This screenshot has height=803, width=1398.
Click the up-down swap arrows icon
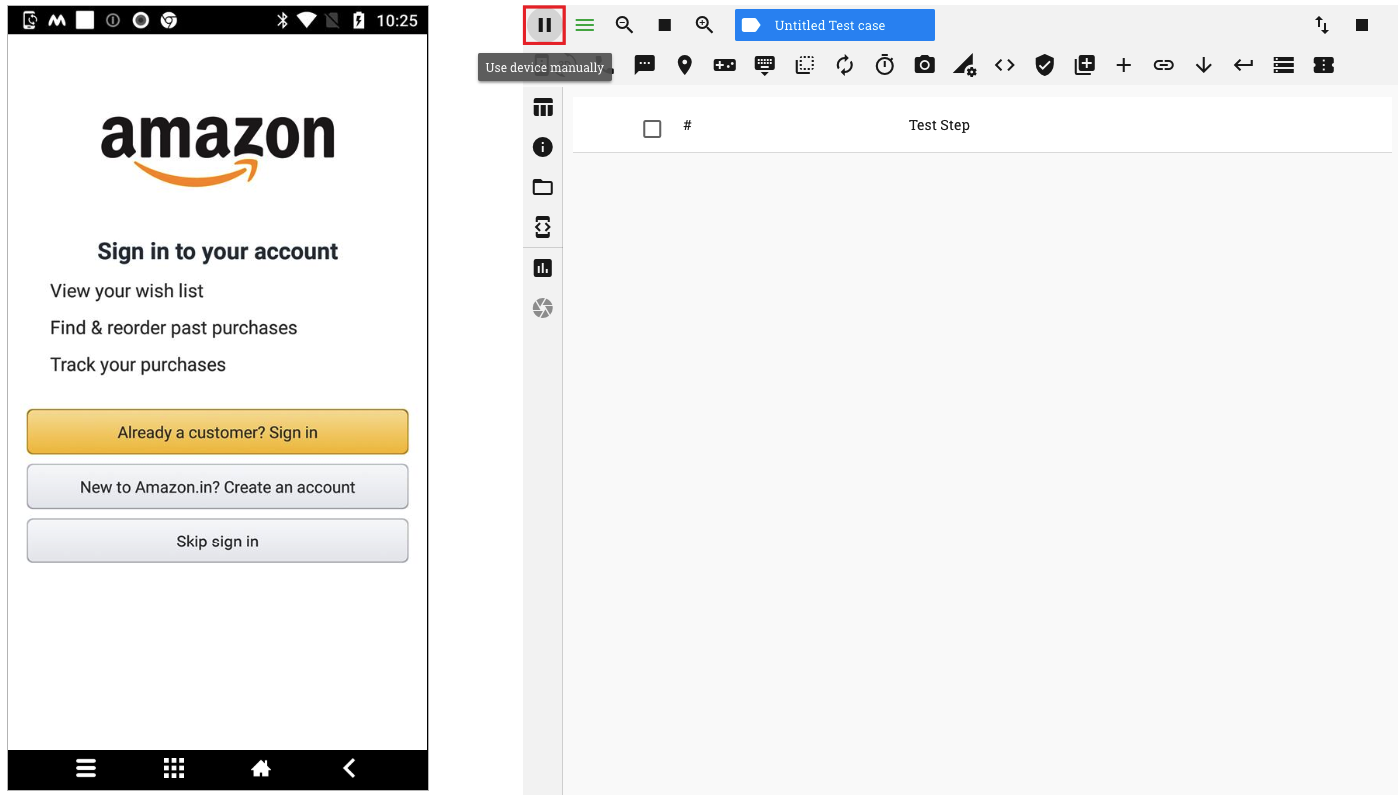click(1322, 25)
